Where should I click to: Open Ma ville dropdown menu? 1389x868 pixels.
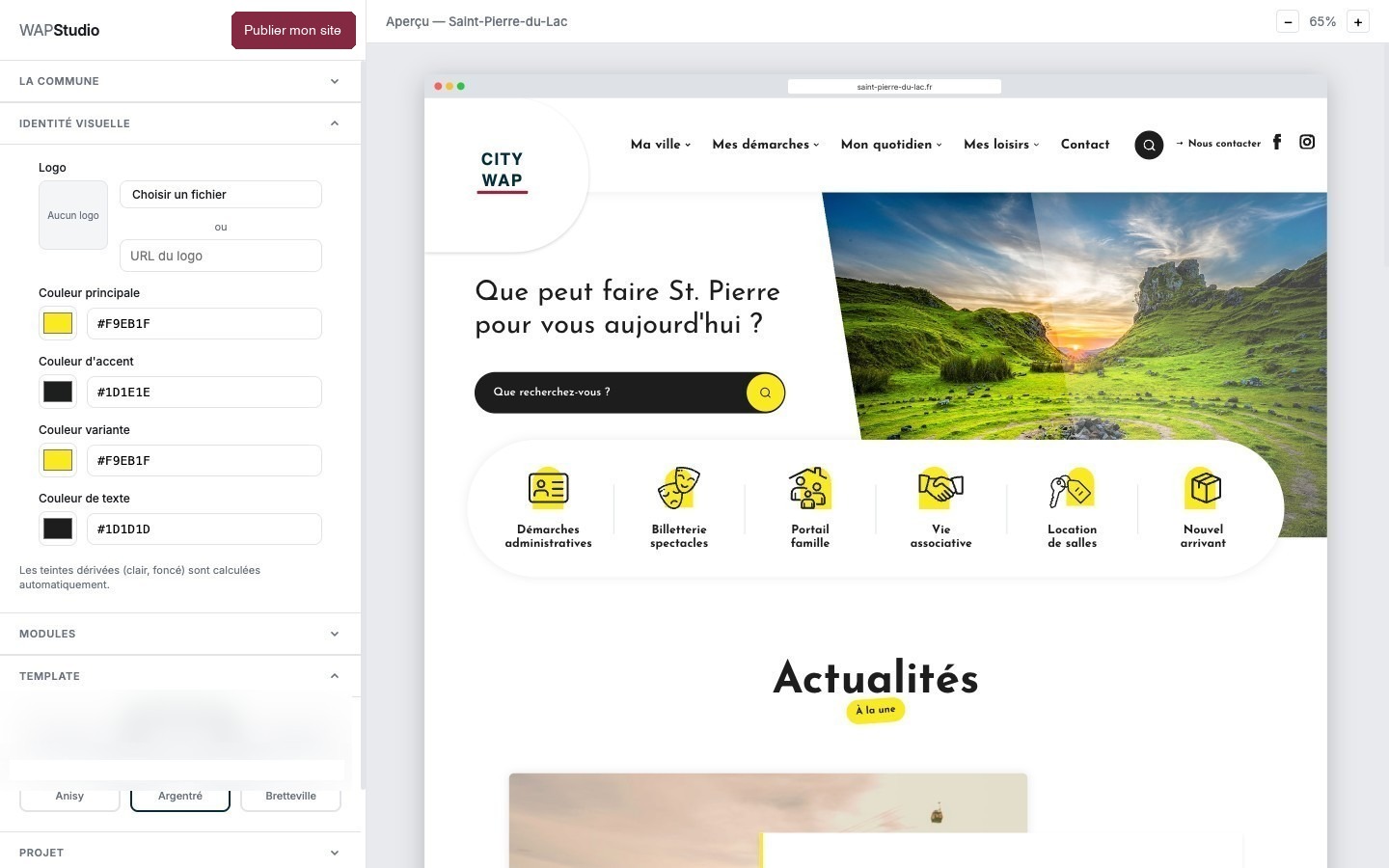coord(661,145)
